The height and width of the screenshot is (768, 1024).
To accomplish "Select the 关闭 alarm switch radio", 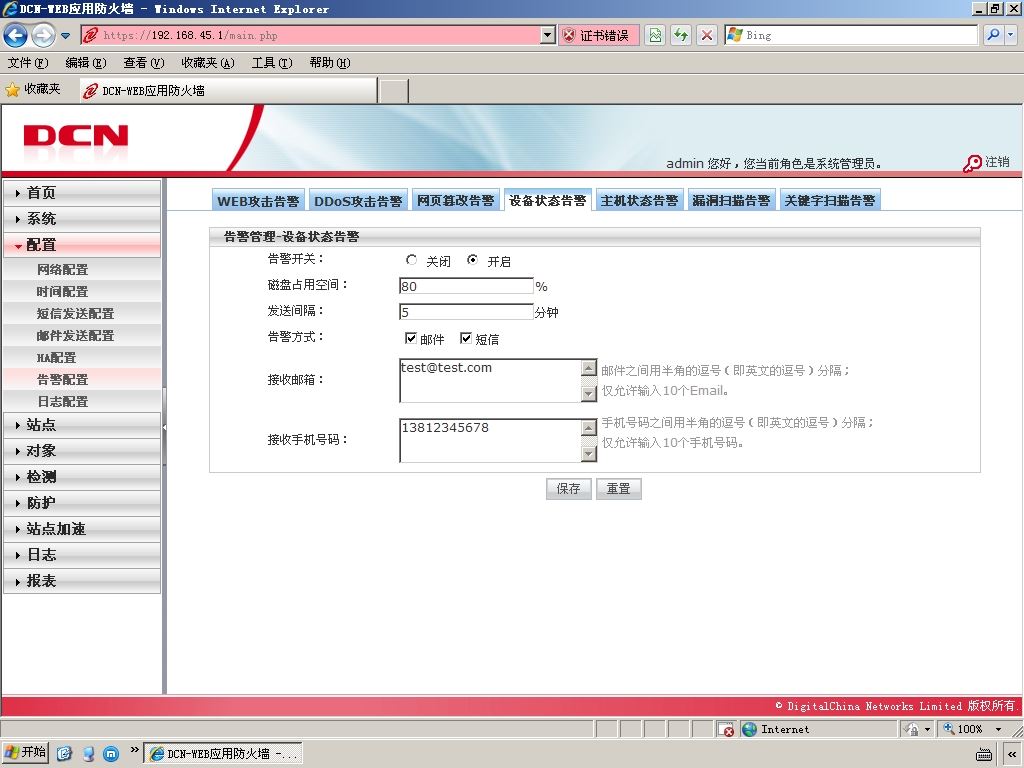I will point(411,260).
